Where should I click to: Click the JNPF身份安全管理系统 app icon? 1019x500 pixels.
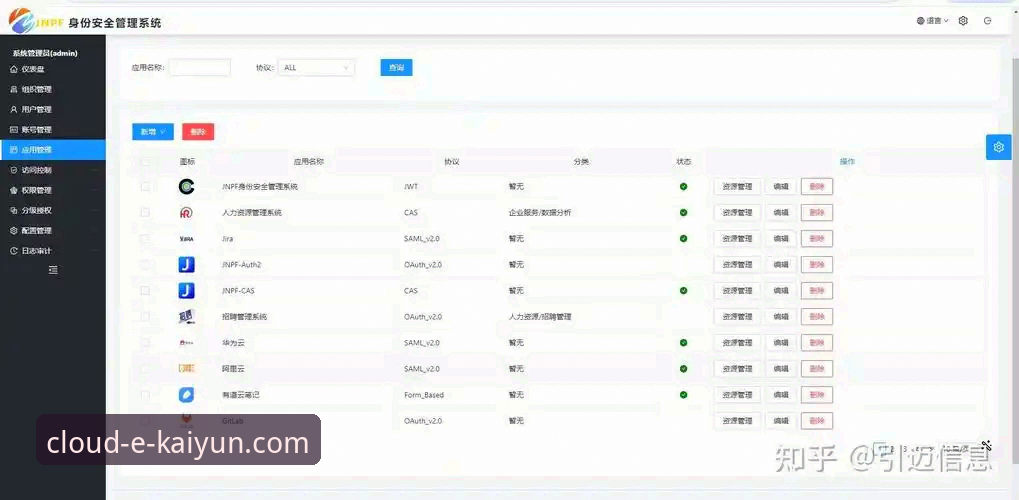[187, 187]
